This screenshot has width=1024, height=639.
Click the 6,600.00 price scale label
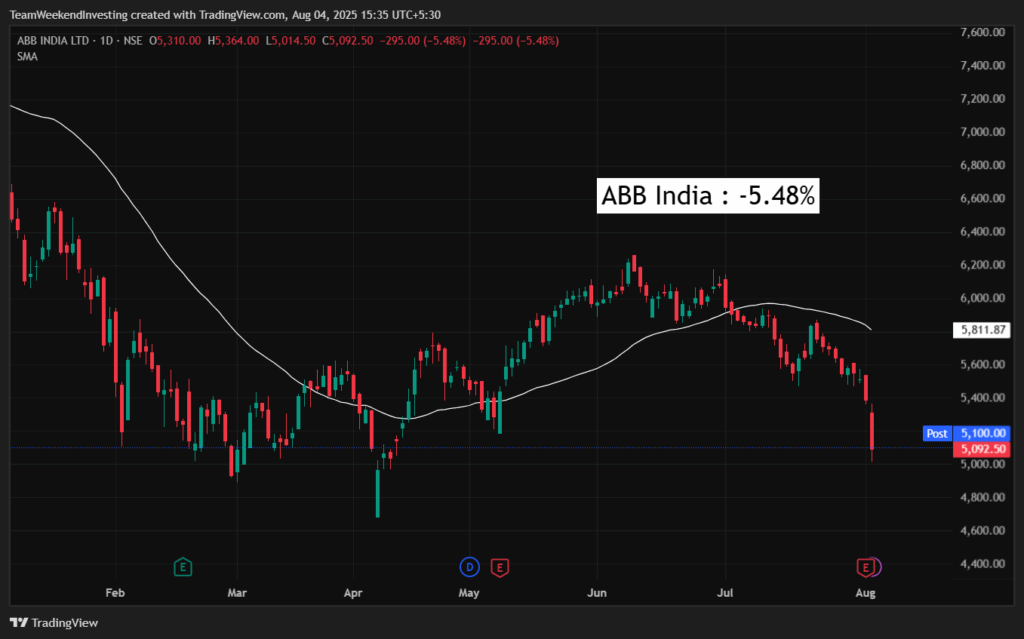[982, 198]
